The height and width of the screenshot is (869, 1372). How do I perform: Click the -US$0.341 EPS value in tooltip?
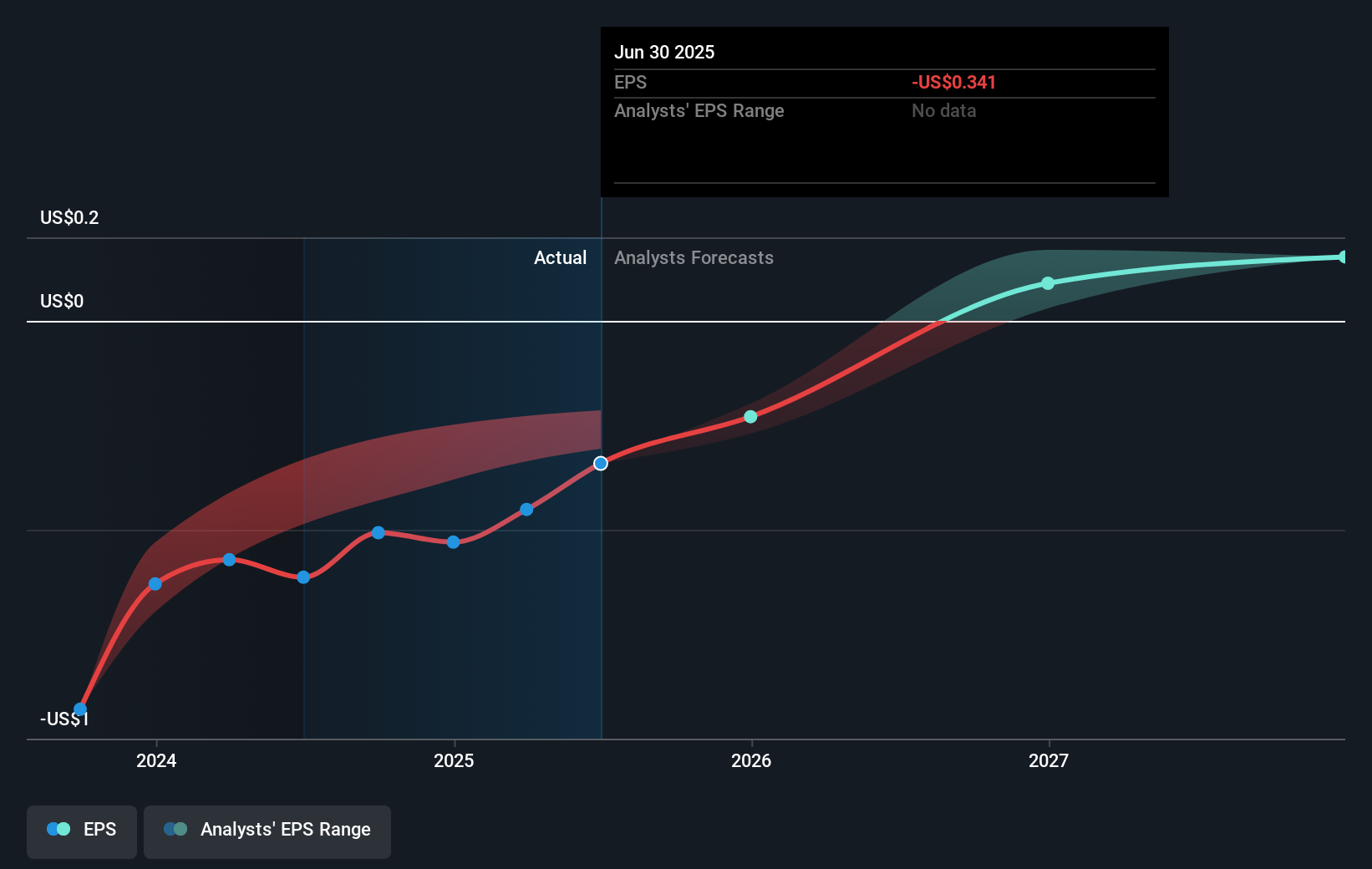click(953, 83)
